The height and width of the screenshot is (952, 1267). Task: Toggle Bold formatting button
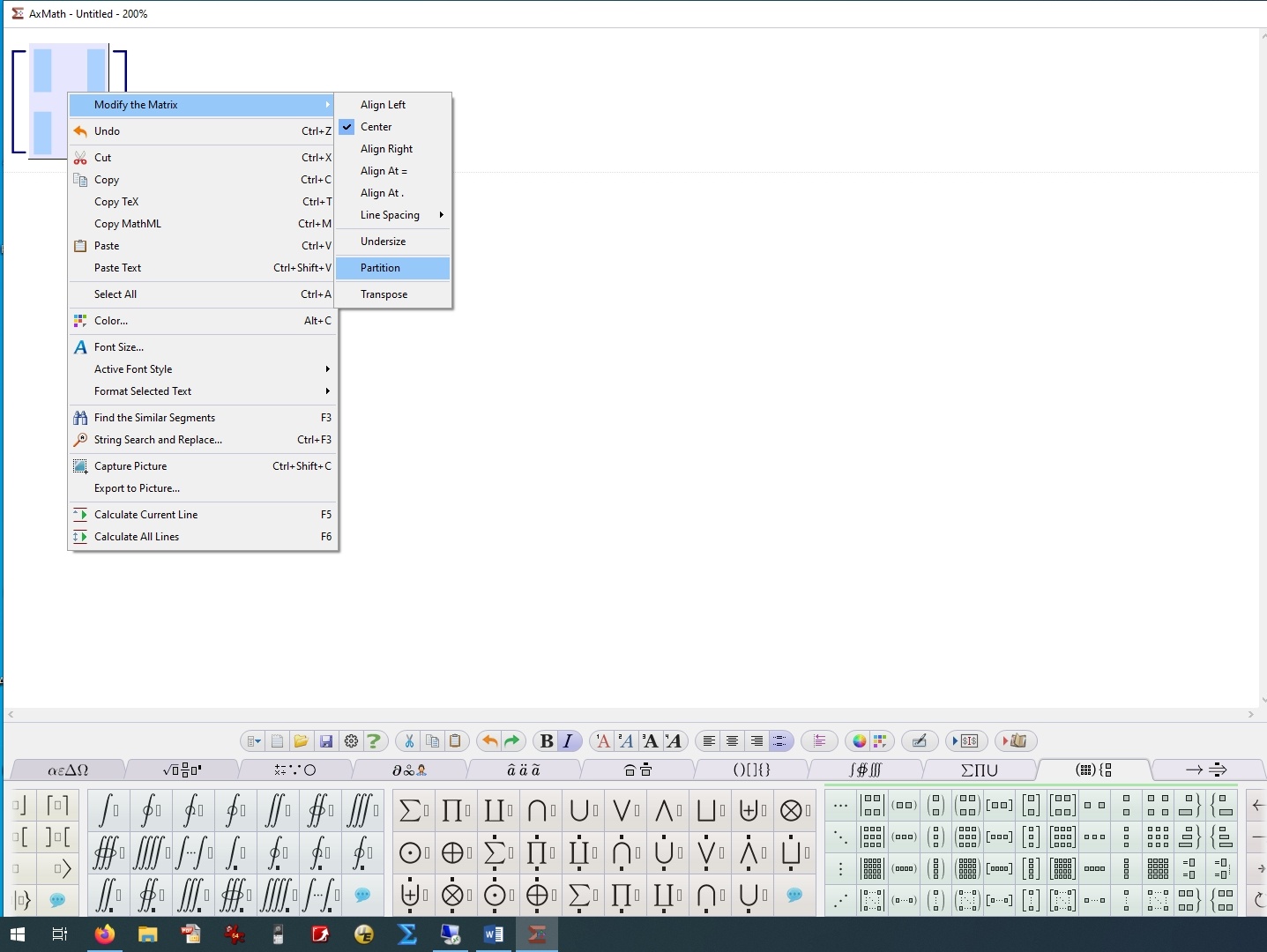(x=547, y=741)
